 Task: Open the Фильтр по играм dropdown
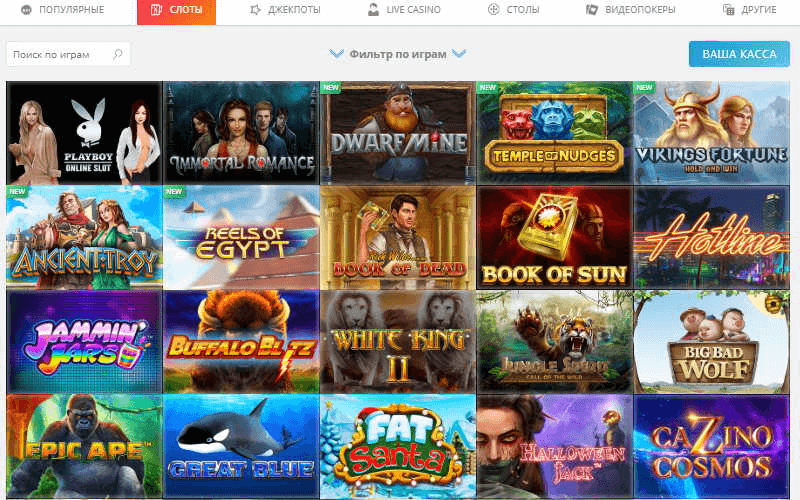(398, 54)
